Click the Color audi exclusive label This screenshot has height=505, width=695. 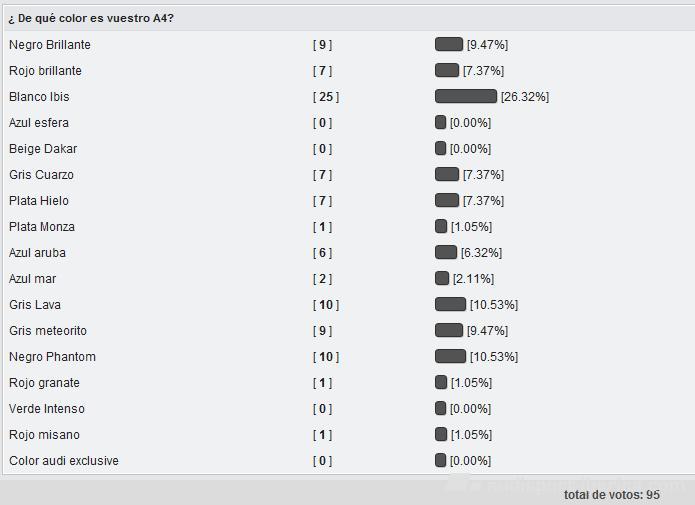pyautogui.click(x=64, y=461)
